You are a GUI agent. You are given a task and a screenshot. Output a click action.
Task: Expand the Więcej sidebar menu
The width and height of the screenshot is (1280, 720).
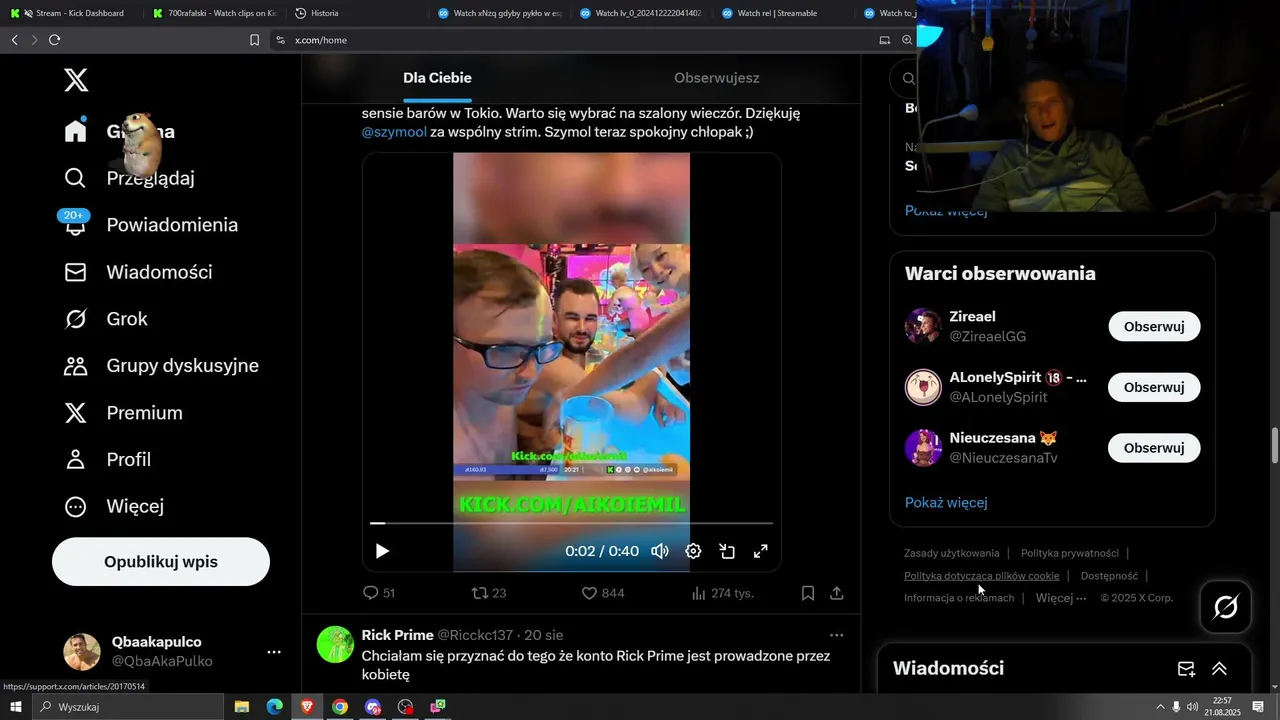click(x=114, y=507)
